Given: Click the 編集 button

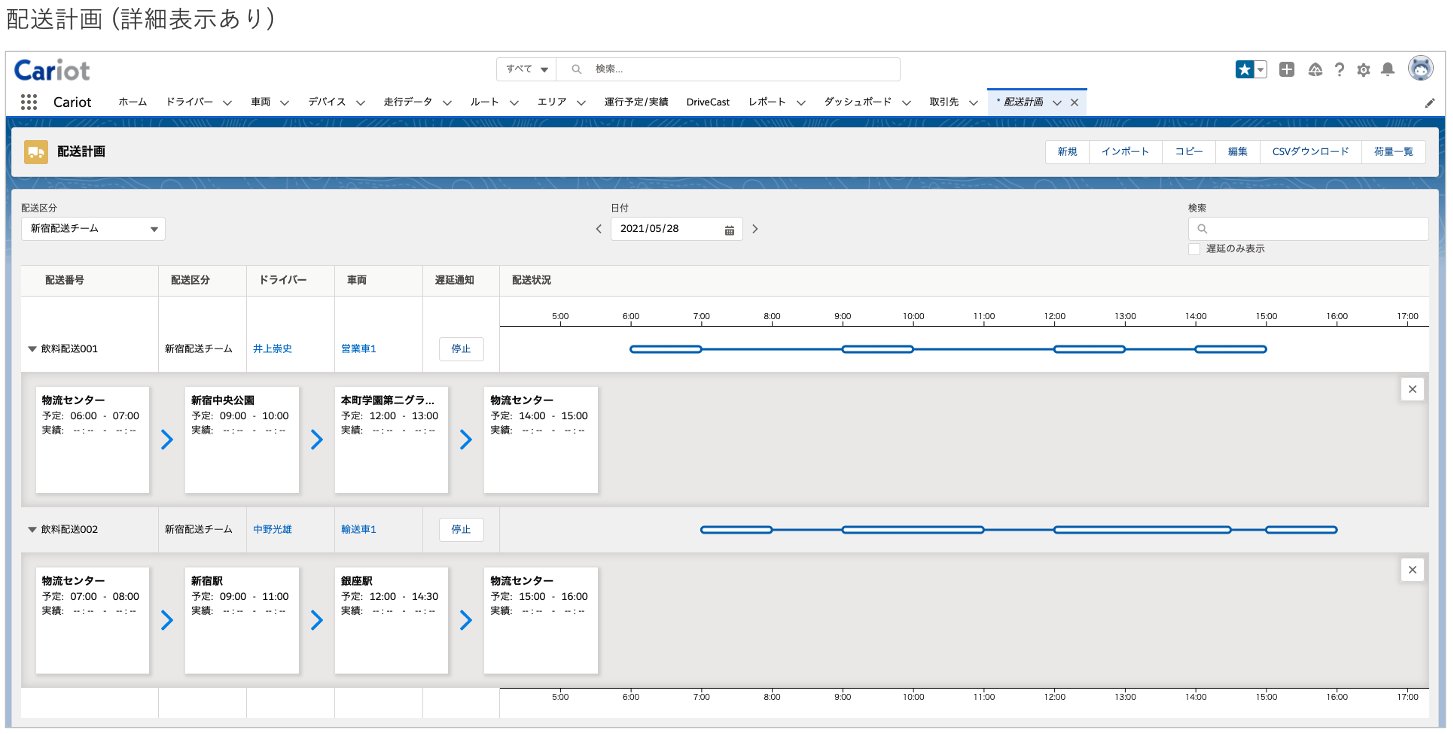Looking at the screenshot, I should (1238, 152).
